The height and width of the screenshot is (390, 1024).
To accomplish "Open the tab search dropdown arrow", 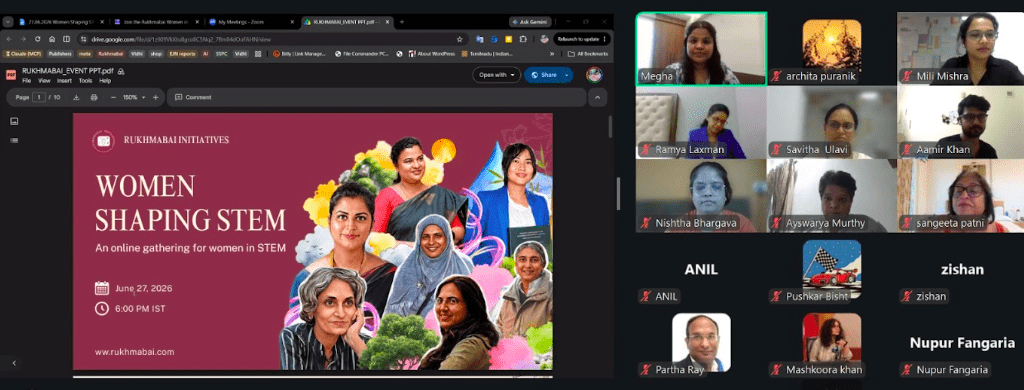I will [8, 22].
